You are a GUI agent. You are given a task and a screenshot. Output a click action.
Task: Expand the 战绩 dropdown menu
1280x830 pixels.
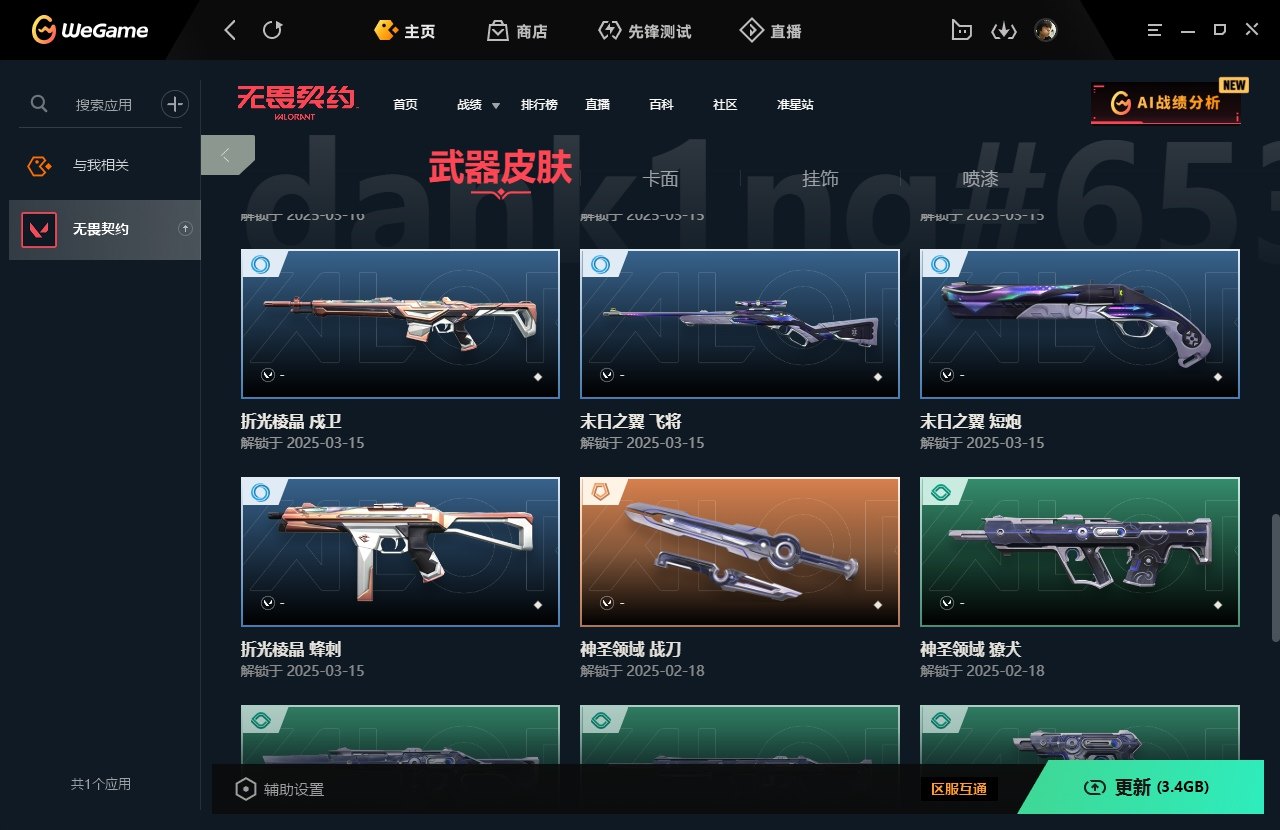pyautogui.click(x=476, y=104)
